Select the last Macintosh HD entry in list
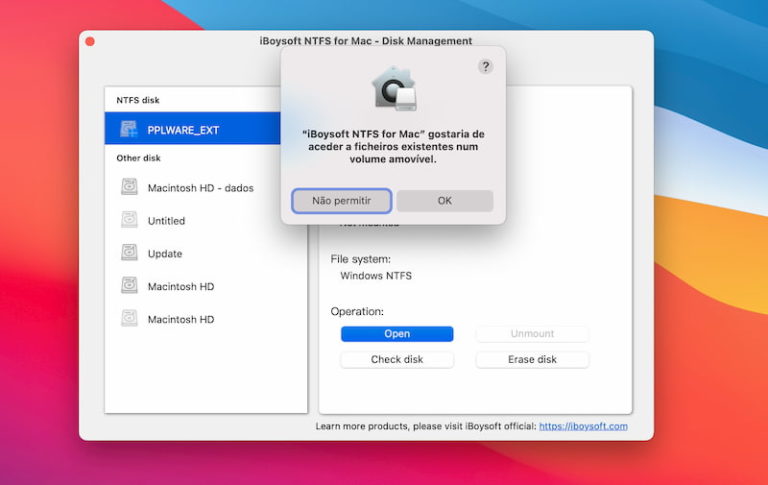Image resolution: width=768 pixels, height=485 pixels. point(180,319)
